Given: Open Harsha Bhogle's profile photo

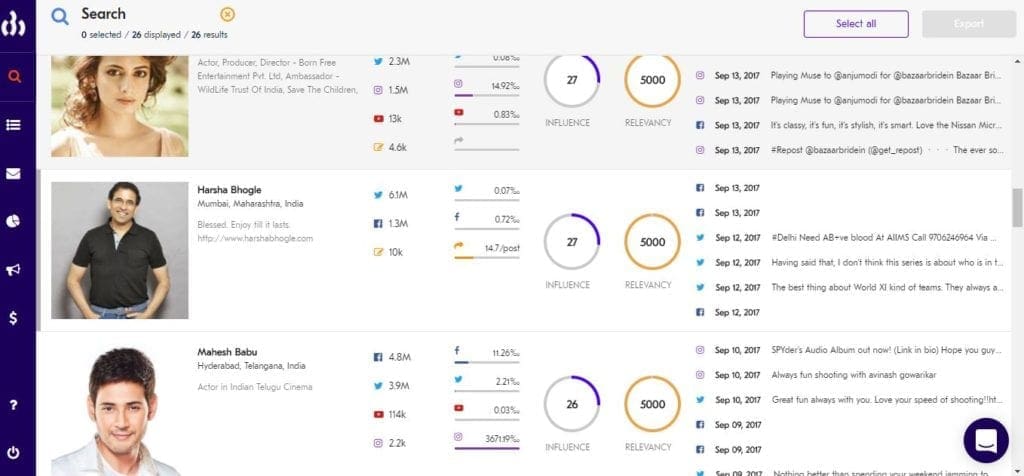Looking at the screenshot, I should pos(120,250).
